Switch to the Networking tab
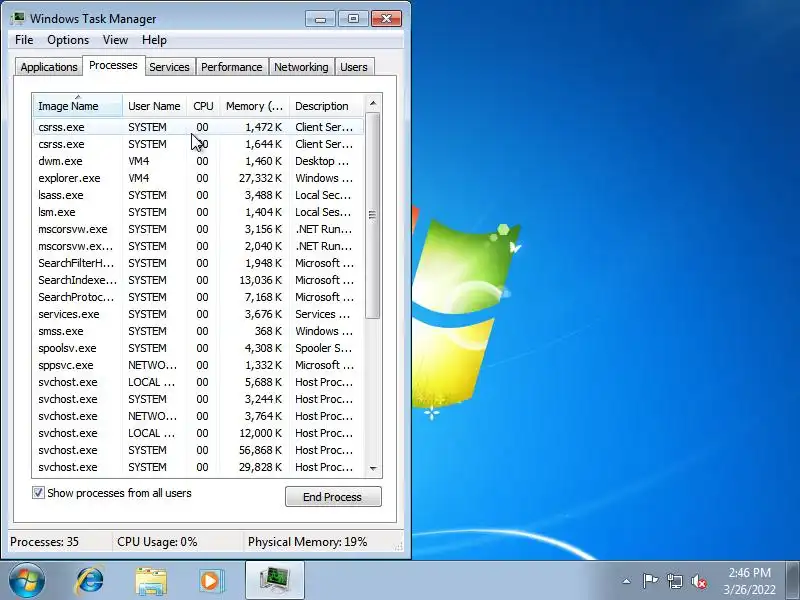This screenshot has height=600, width=800. [301, 67]
